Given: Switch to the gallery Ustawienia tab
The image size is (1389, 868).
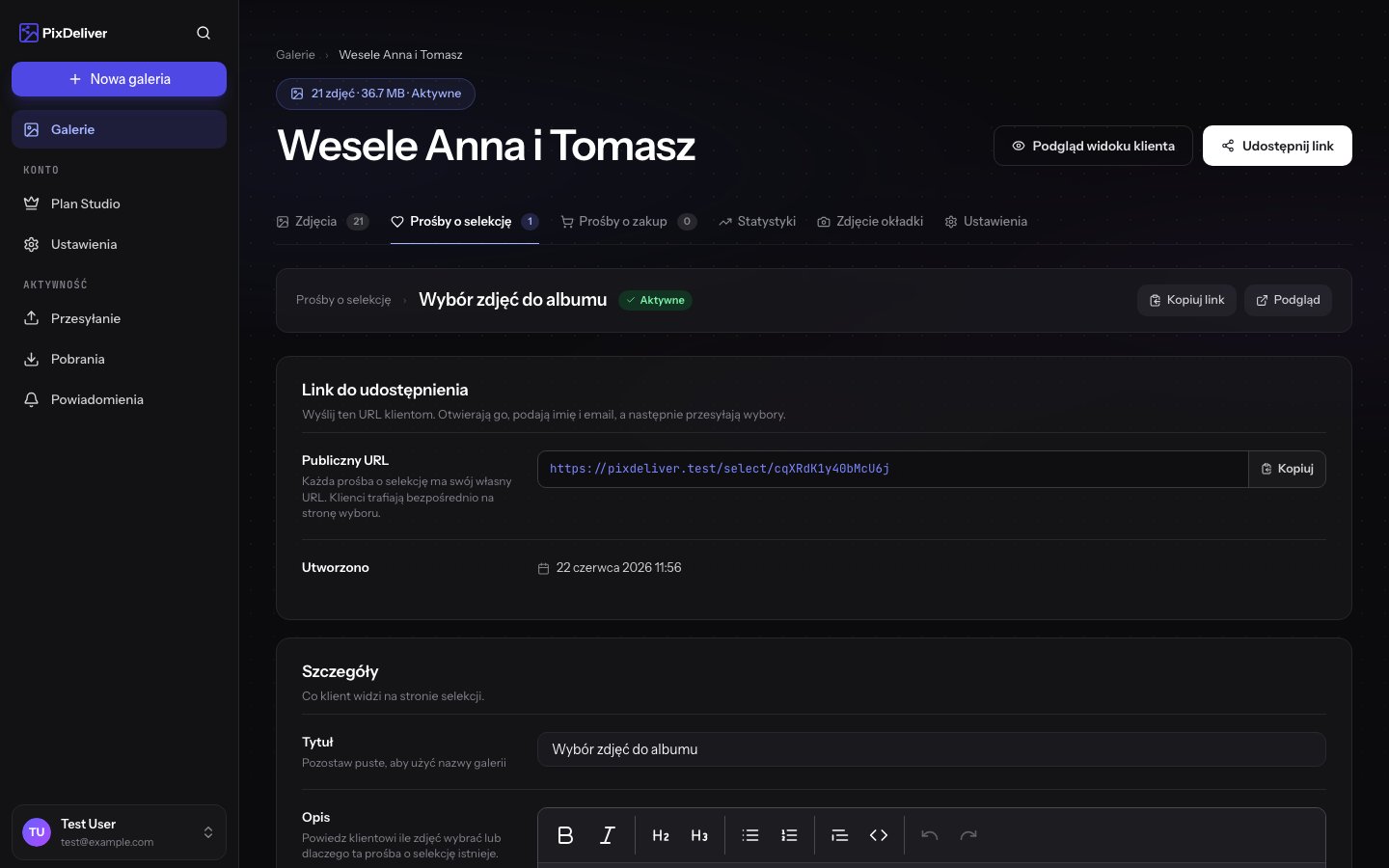Looking at the screenshot, I should click(986, 222).
